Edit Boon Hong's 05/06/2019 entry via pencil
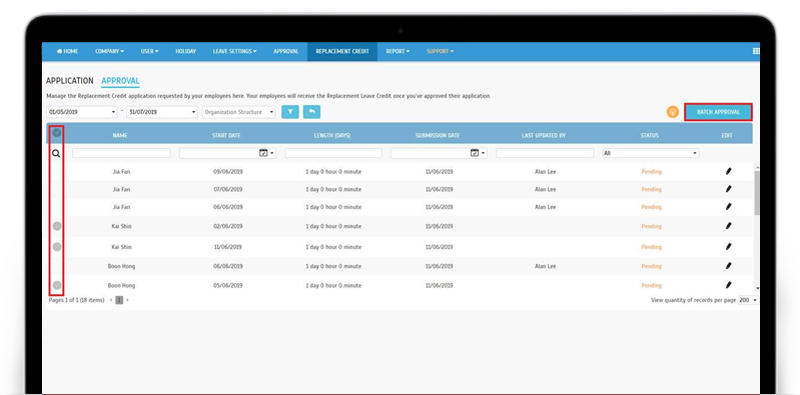The height and width of the screenshot is (395, 800). coord(728,285)
